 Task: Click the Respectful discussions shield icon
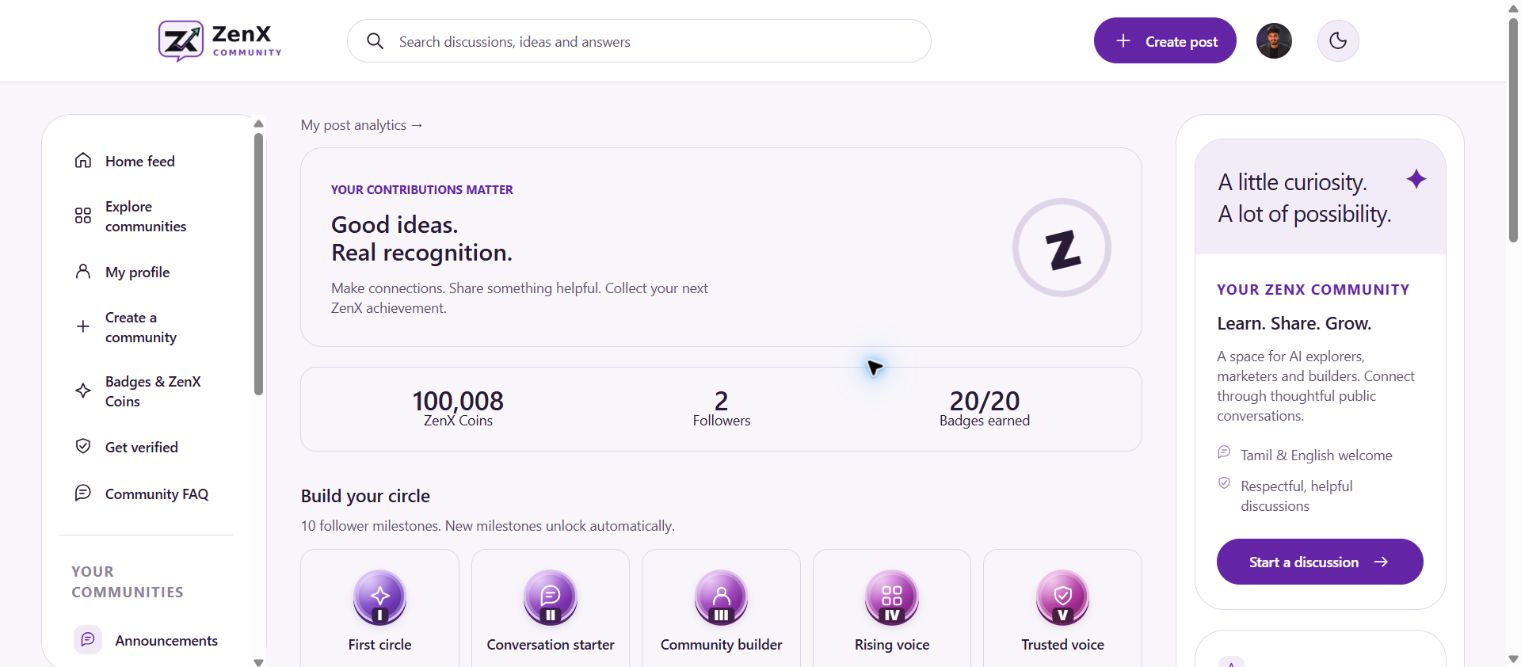click(x=1224, y=484)
